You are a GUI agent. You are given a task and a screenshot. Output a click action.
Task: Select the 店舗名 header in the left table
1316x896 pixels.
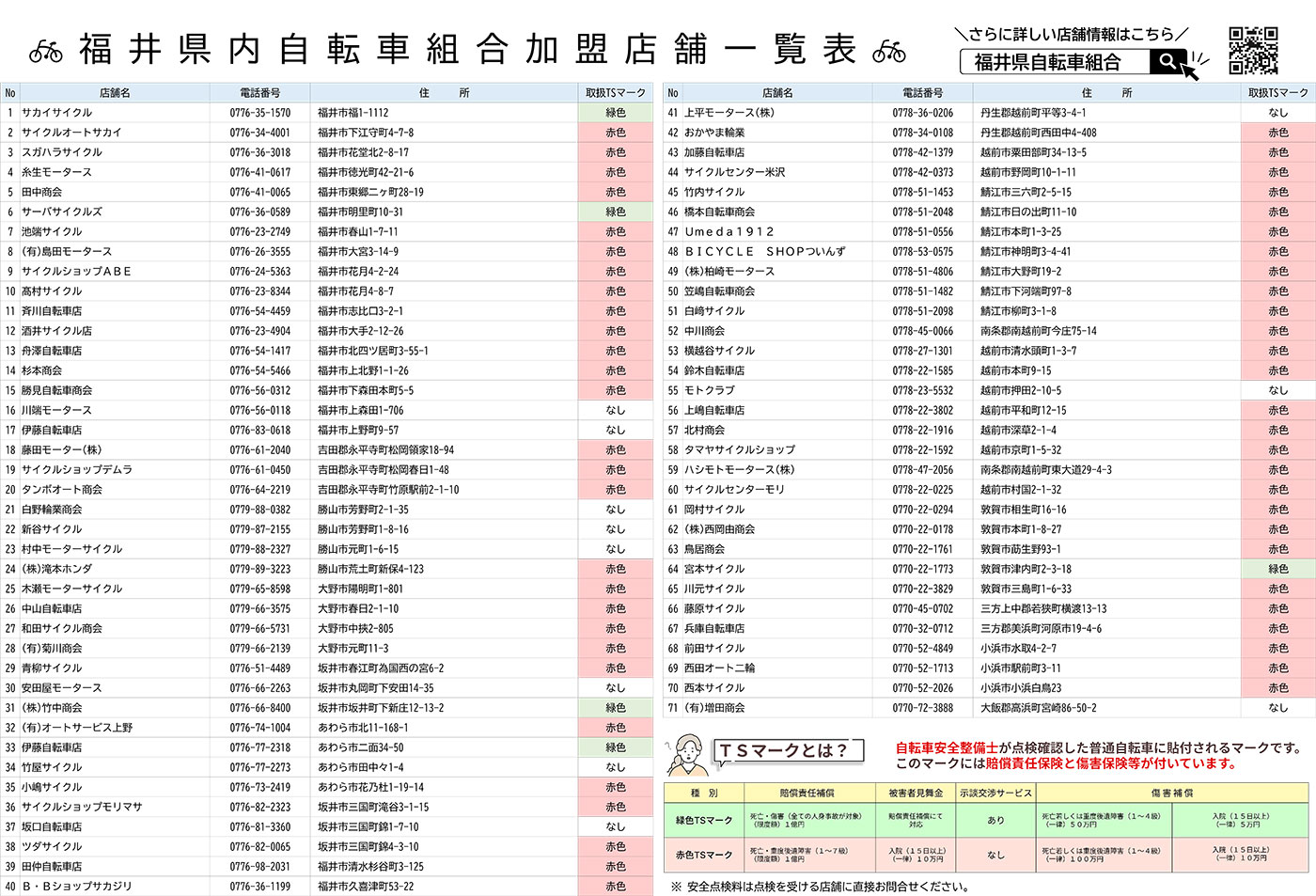(115, 93)
